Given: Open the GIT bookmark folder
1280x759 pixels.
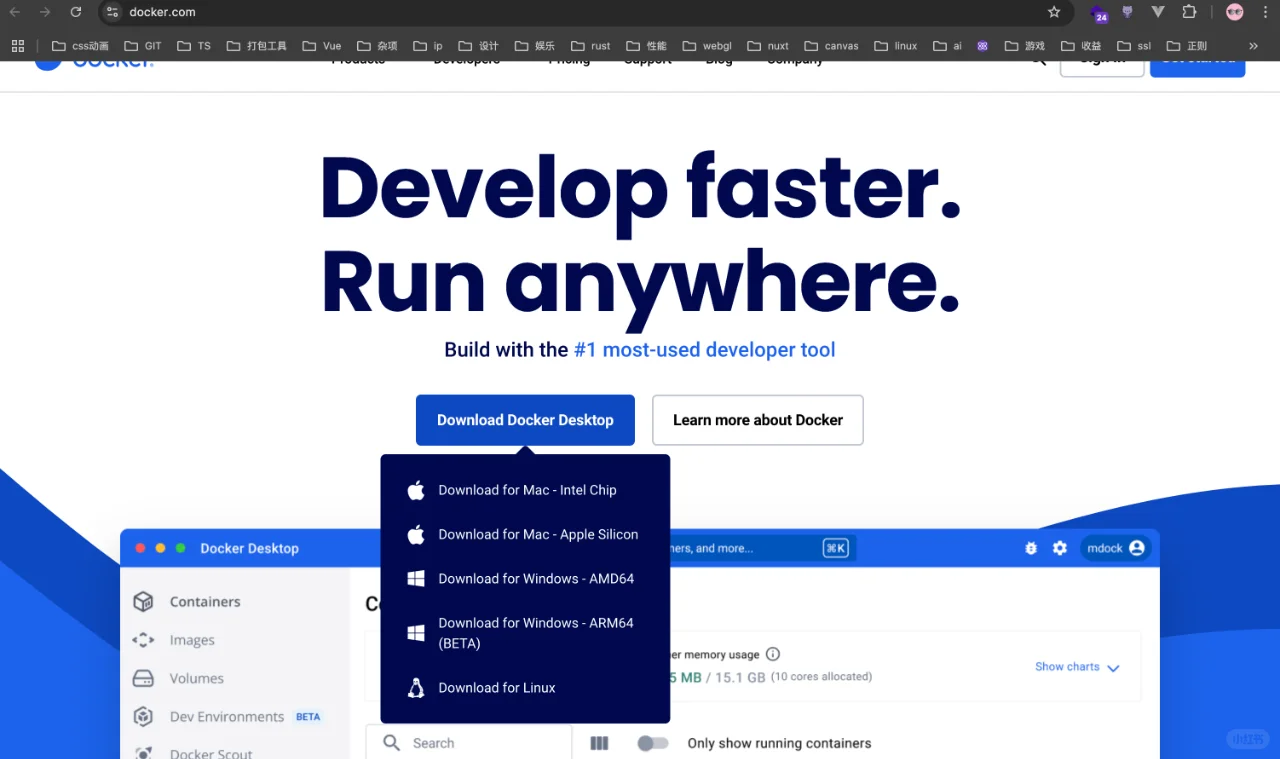Looking at the screenshot, I should pos(143,46).
